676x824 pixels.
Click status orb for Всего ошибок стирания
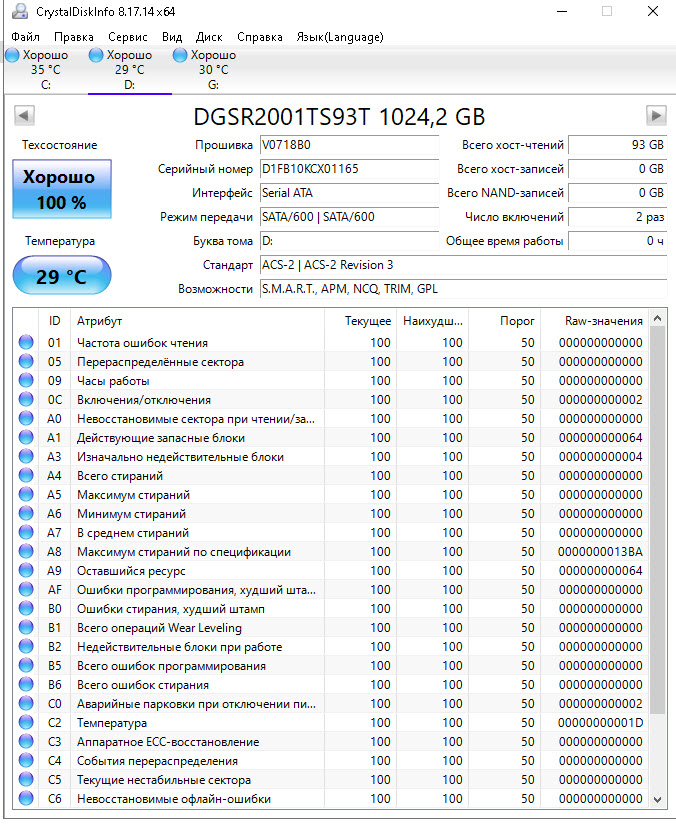(x=26, y=684)
